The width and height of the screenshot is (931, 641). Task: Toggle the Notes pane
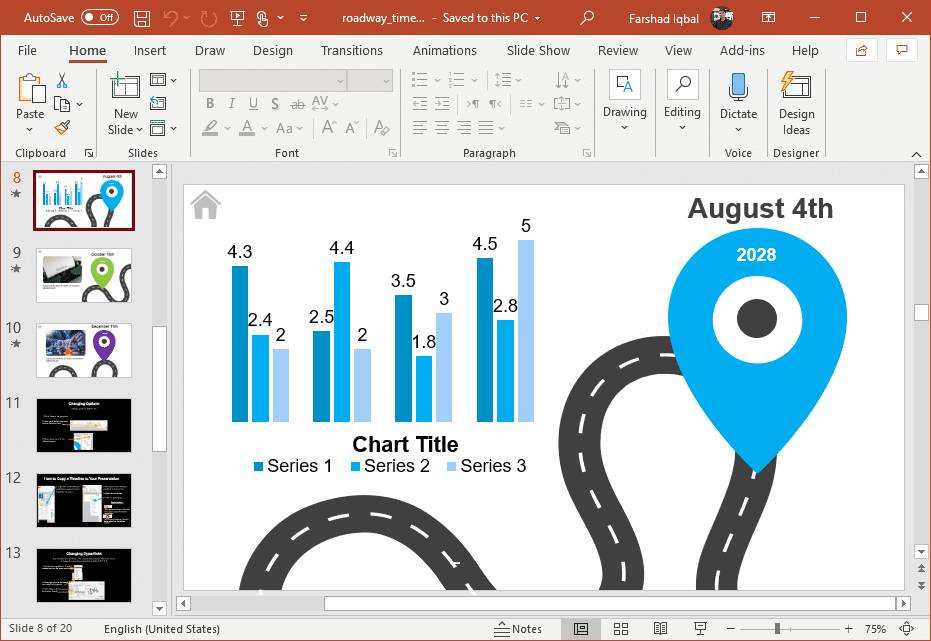tap(518, 629)
